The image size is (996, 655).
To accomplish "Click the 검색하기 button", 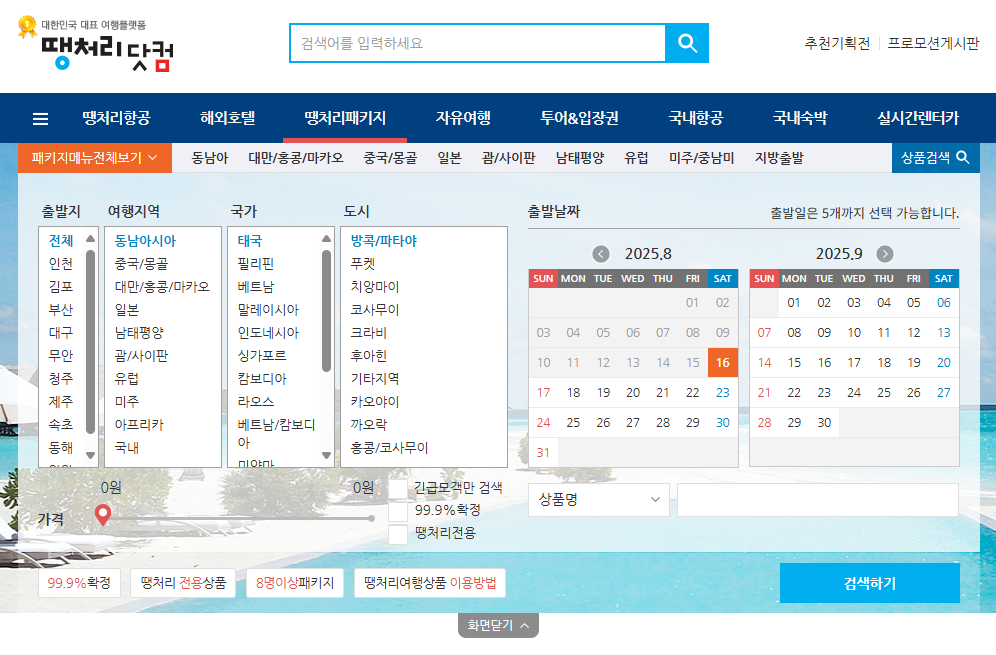I will click(x=870, y=583).
